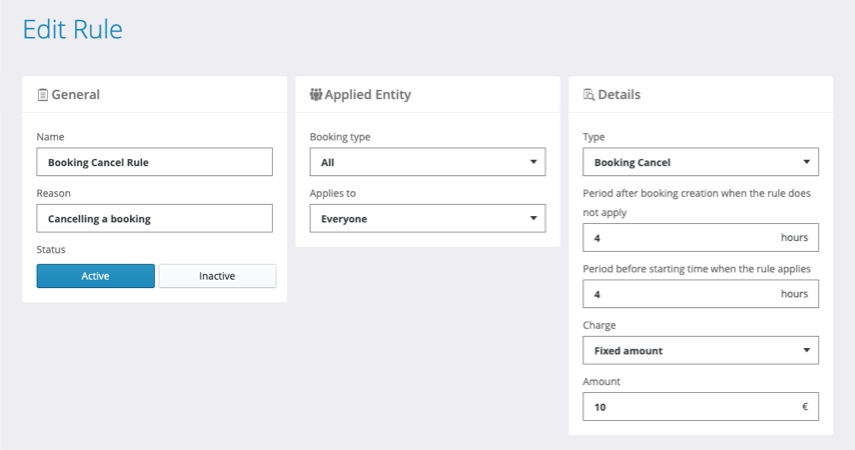Click the Reason text field
Viewport: 855px width, 450px height.
pyautogui.click(x=154, y=218)
